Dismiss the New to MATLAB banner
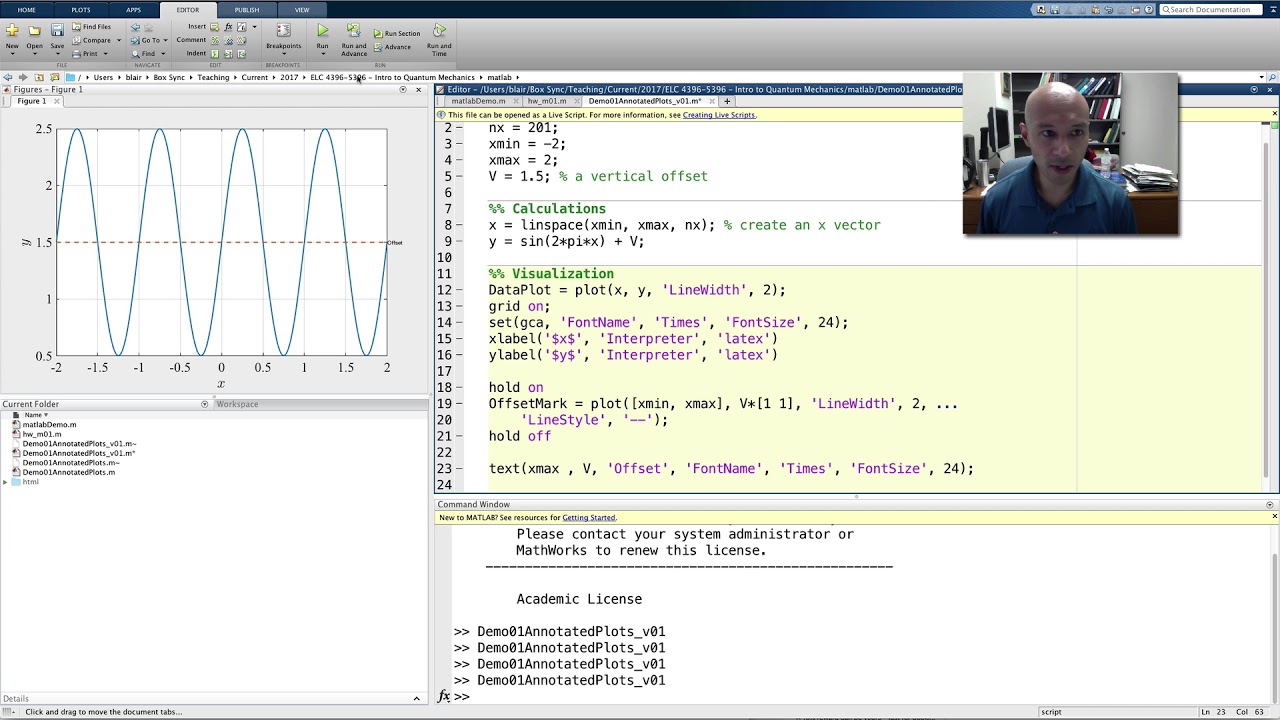The width and height of the screenshot is (1280, 720). click(x=1274, y=517)
